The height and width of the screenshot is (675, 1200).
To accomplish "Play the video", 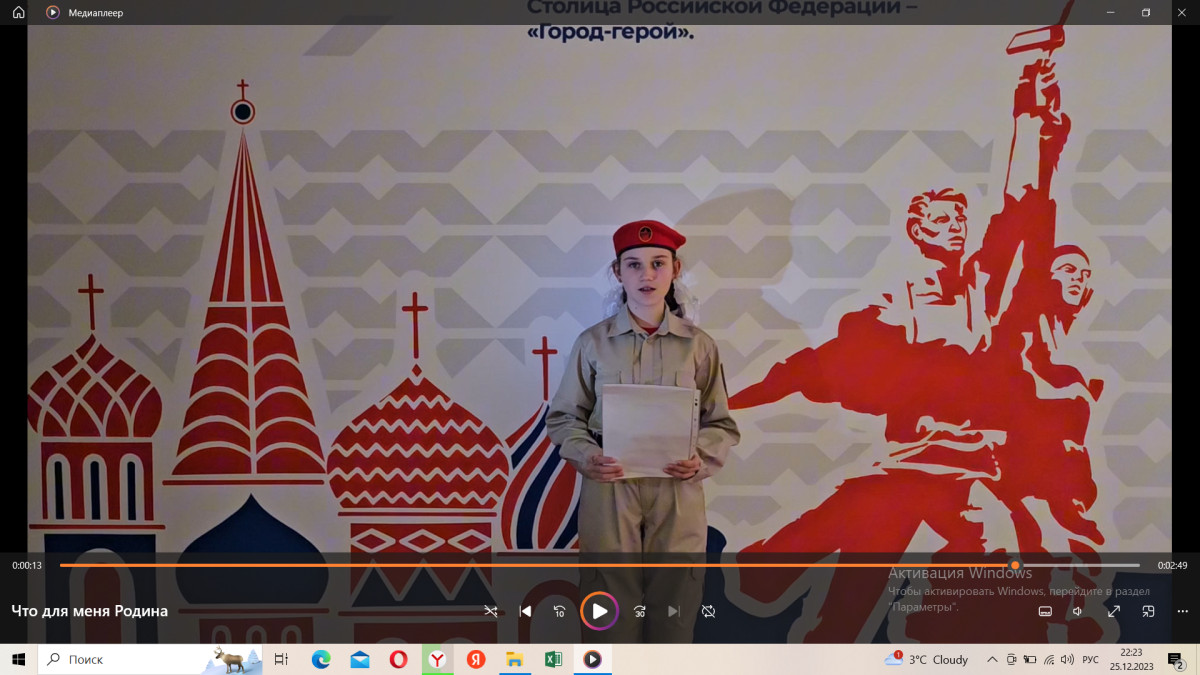I will (x=599, y=611).
